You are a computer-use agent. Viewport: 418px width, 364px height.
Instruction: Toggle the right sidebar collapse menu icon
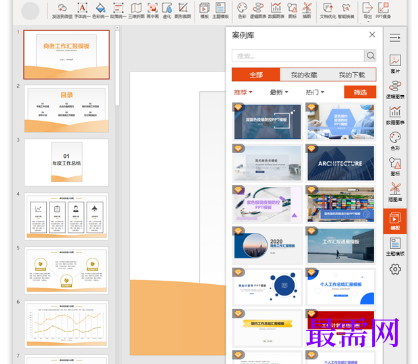click(395, 38)
